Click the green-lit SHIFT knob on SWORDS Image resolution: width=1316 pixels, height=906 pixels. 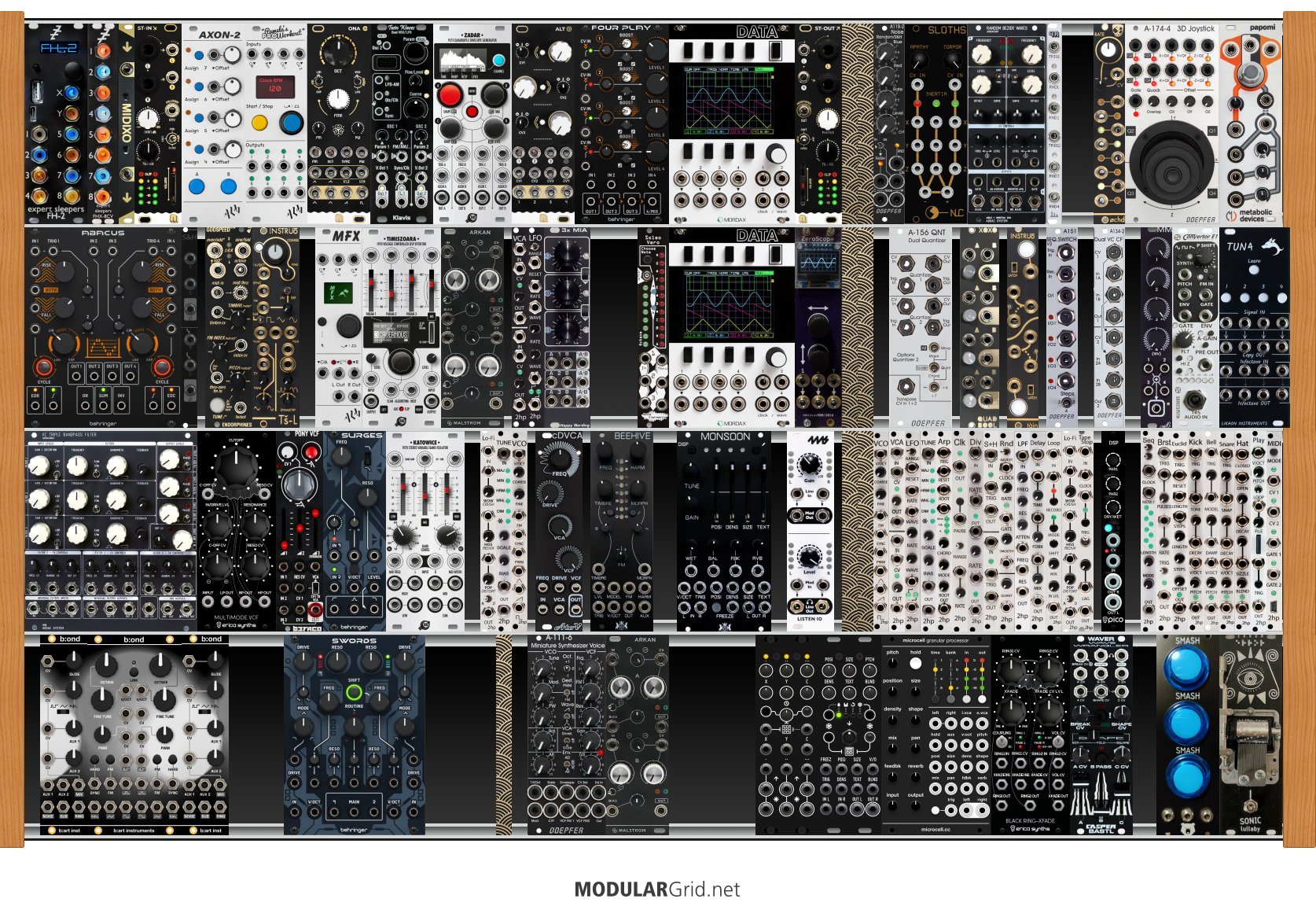click(354, 693)
